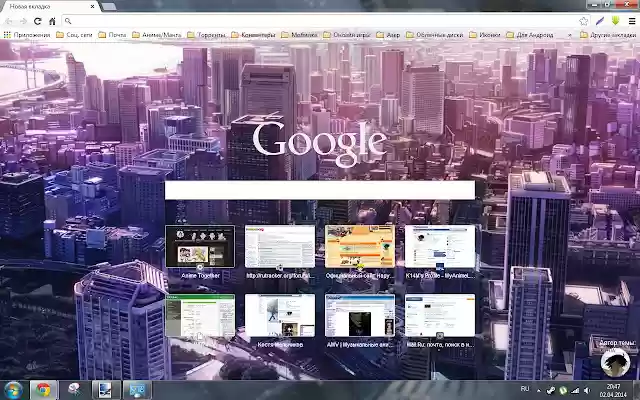Open the AMV music video thumbnail

click(360, 316)
